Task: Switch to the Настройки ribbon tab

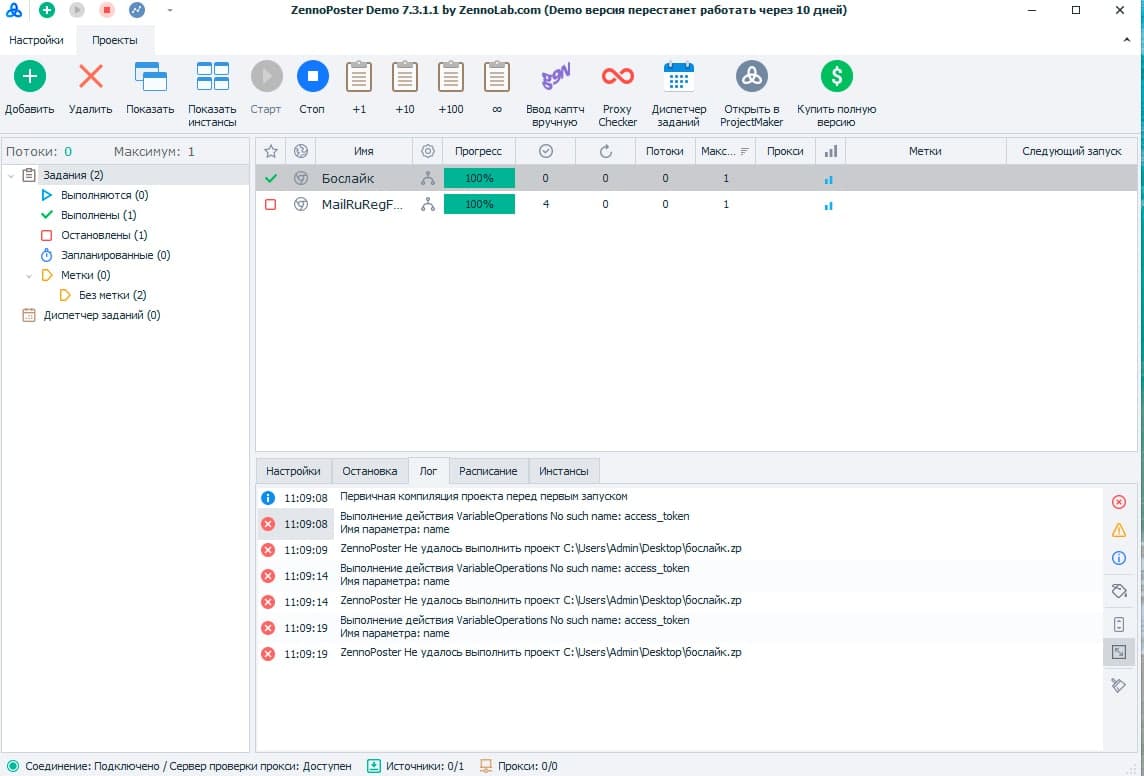Action: click(36, 40)
